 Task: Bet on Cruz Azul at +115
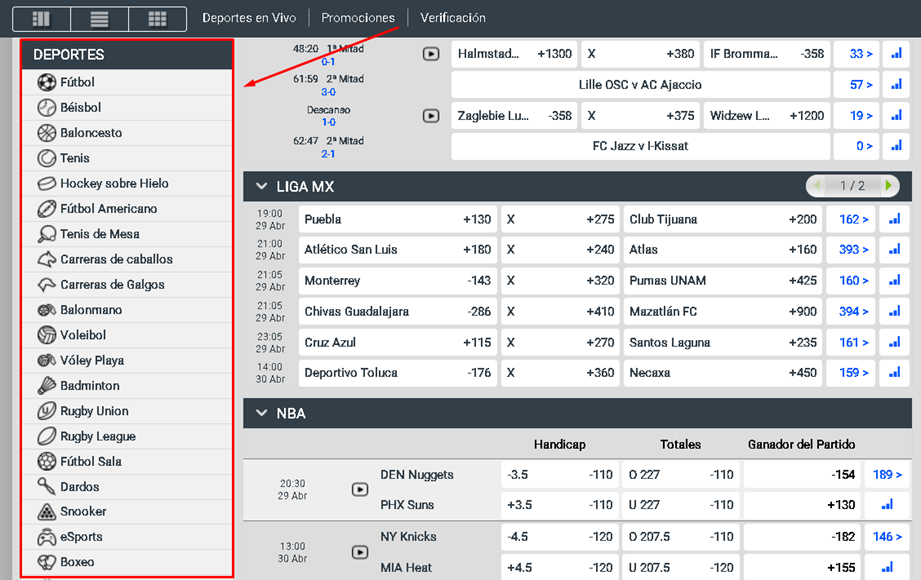(x=398, y=343)
